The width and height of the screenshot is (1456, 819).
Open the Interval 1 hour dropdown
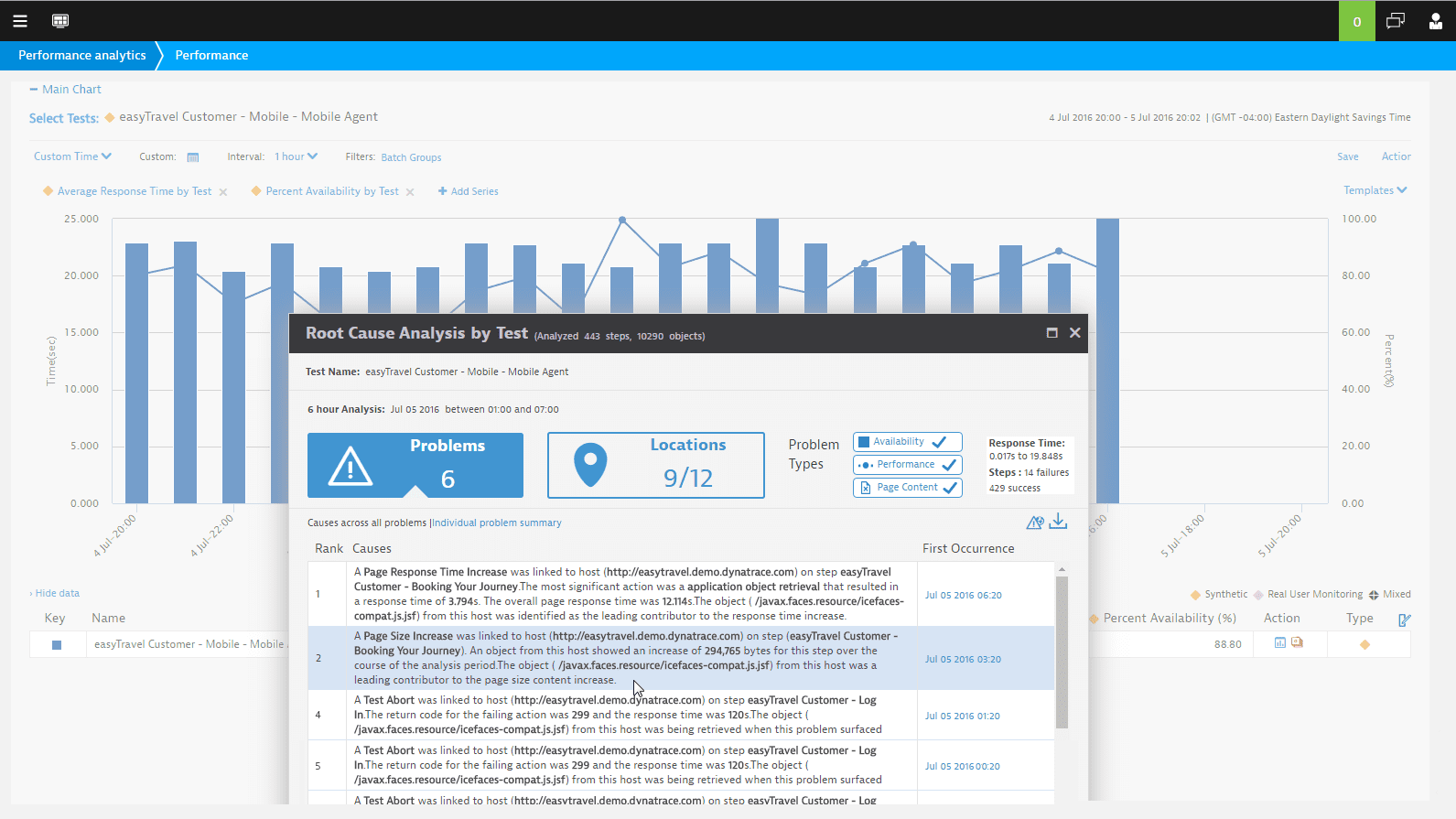tap(297, 156)
